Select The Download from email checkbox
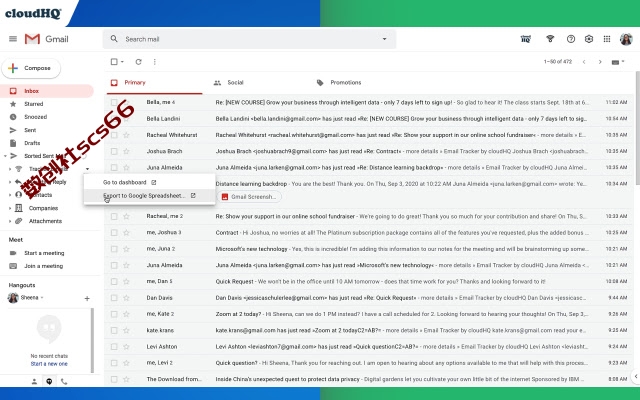Viewport: 640px width, 400px height. click(x=114, y=379)
